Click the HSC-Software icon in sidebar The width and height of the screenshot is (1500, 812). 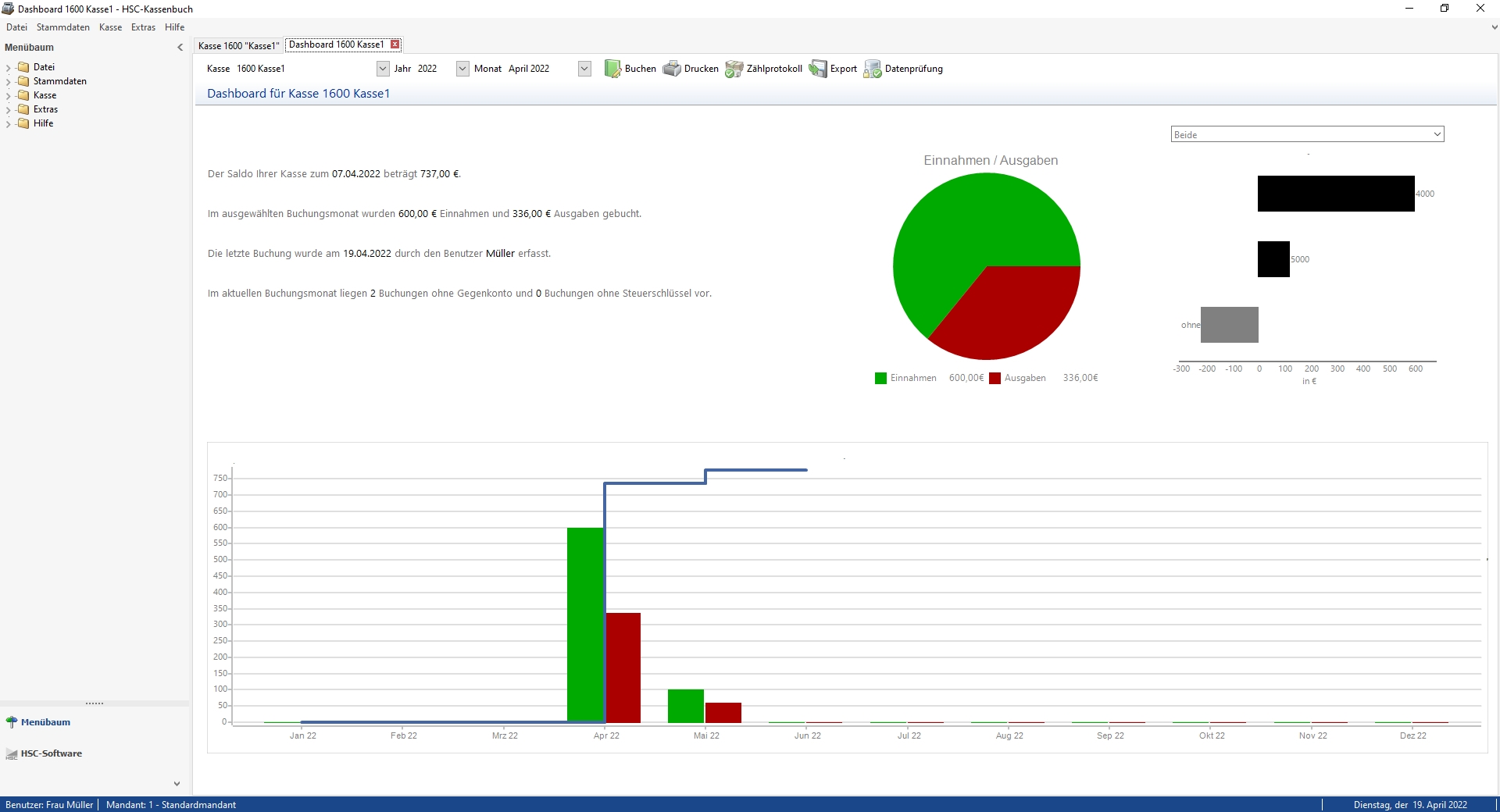pos(12,753)
